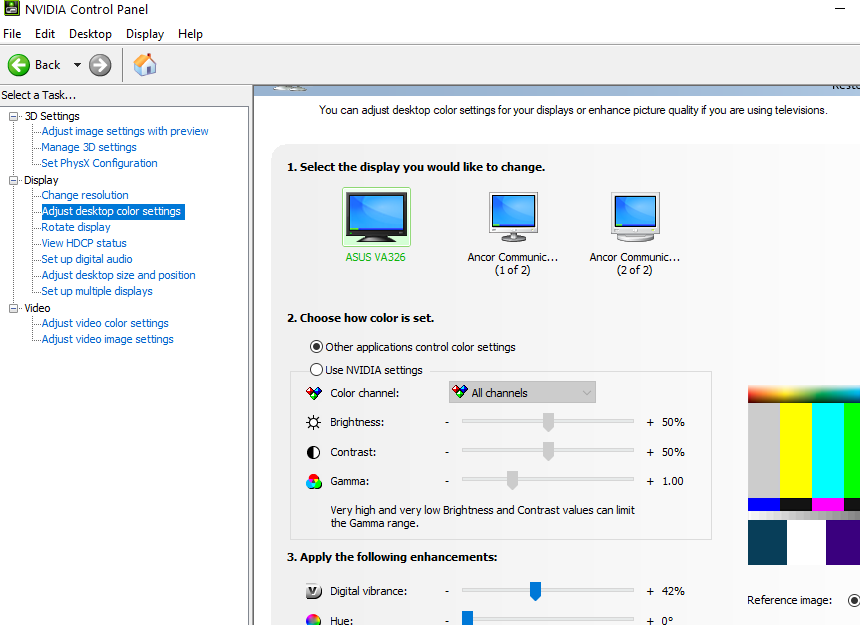Viewport: 860px width, 625px height.
Task: Click the Digital vibrance slider handle
Action: pyautogui.click(x=535, y=591)
